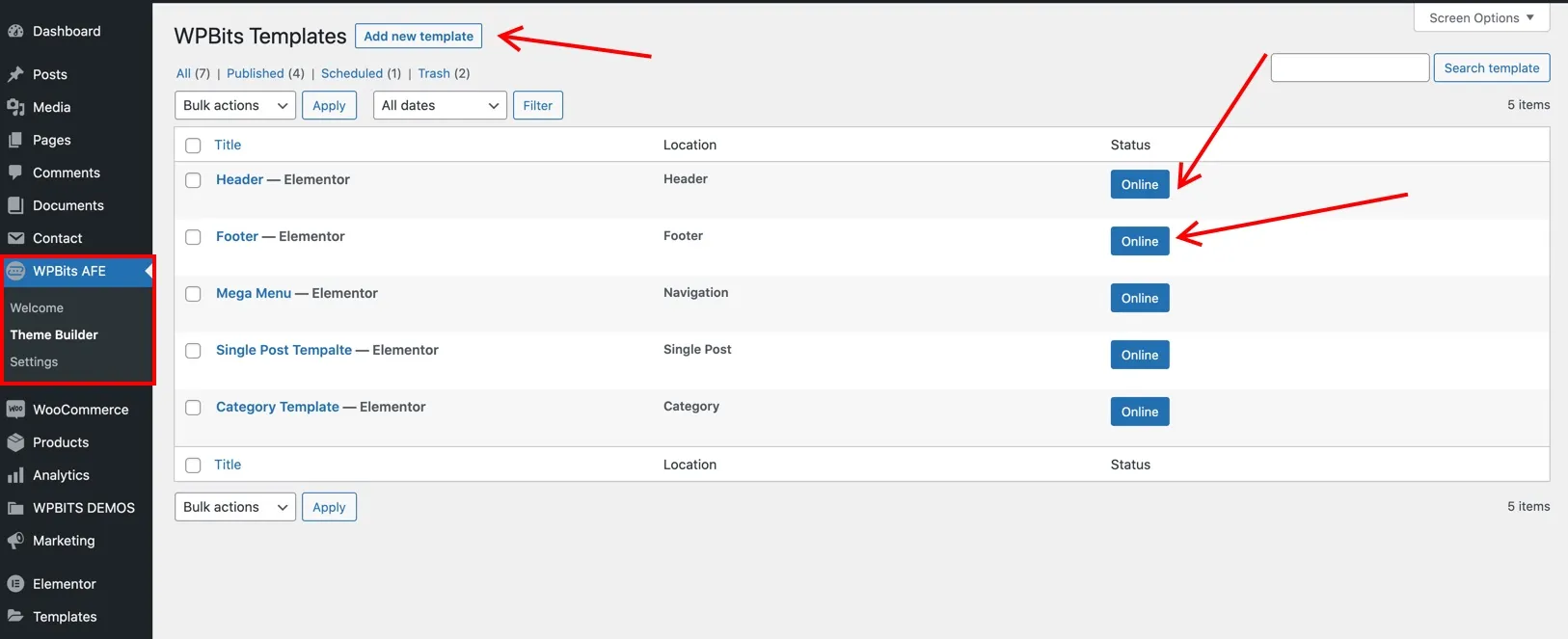
Task: Toggle Online status for Mega Menu
Action: tap(1140, 298)
